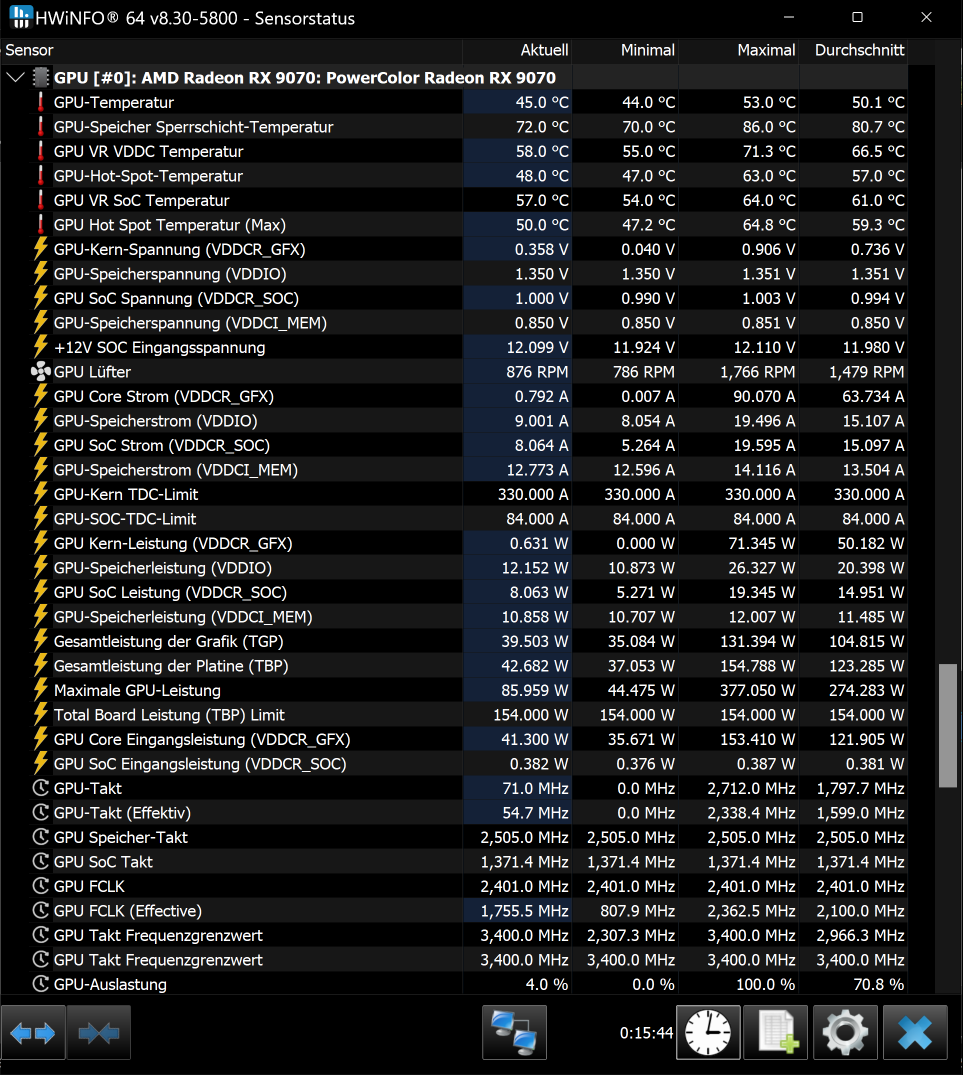
Task: Open the network remote monitoring button
Action: pos(514,1032)
